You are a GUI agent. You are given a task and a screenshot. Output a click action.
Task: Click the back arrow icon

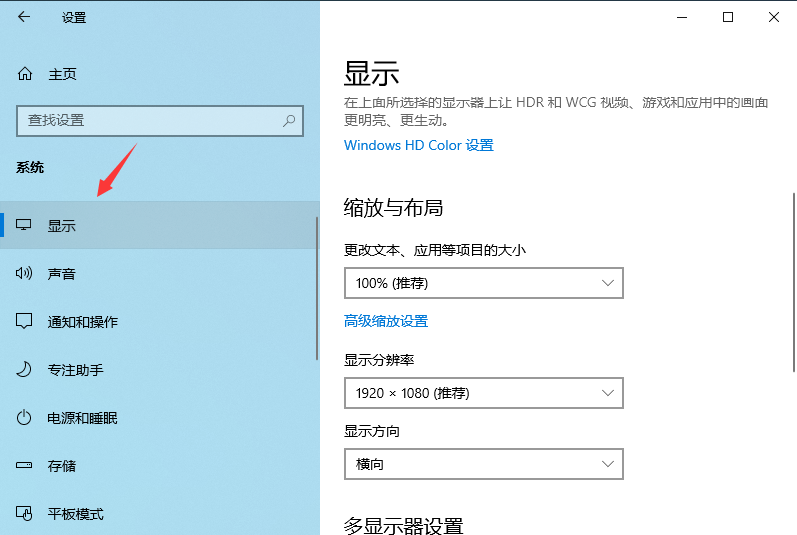[24, 17]
